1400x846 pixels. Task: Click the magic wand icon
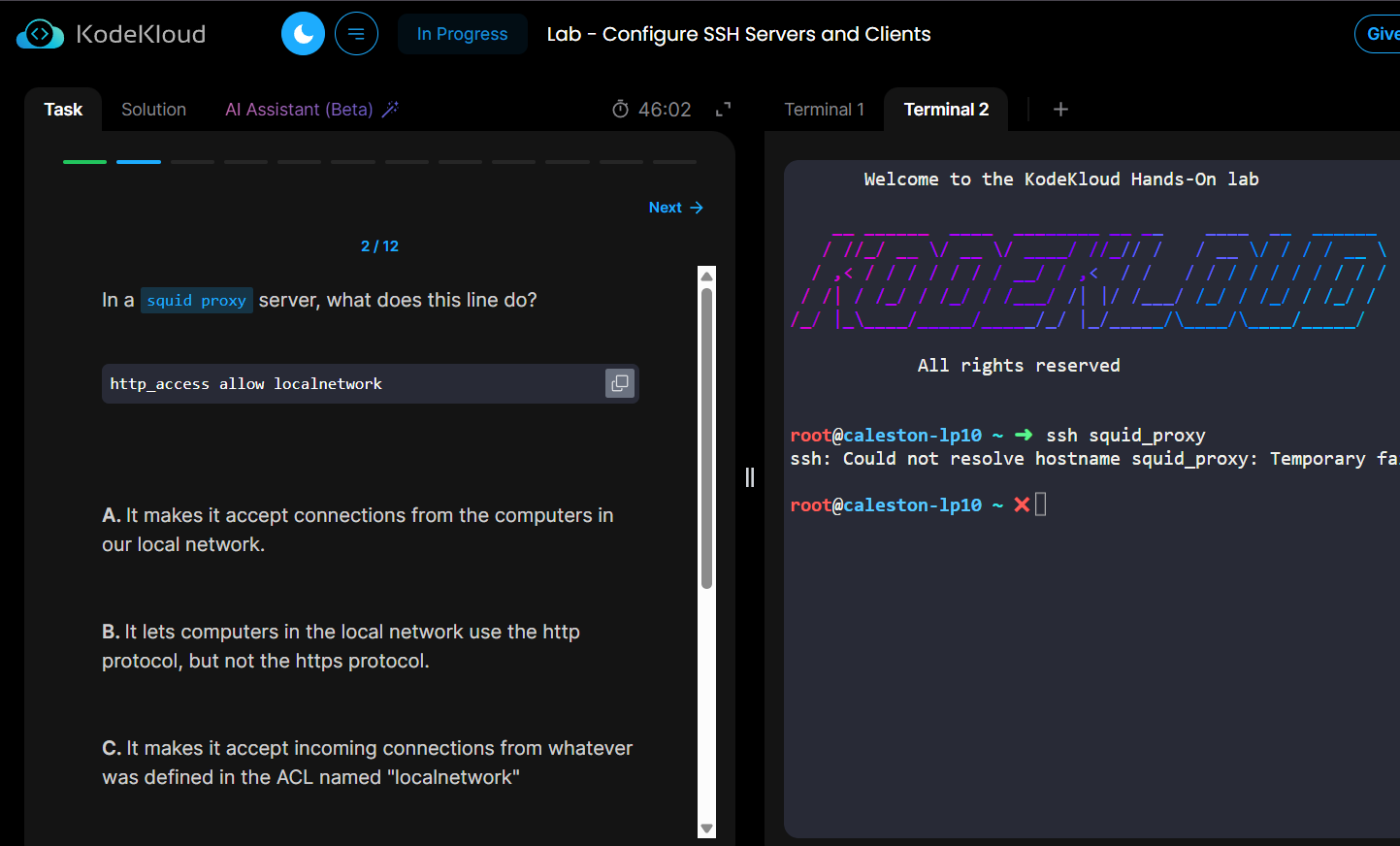390,110
